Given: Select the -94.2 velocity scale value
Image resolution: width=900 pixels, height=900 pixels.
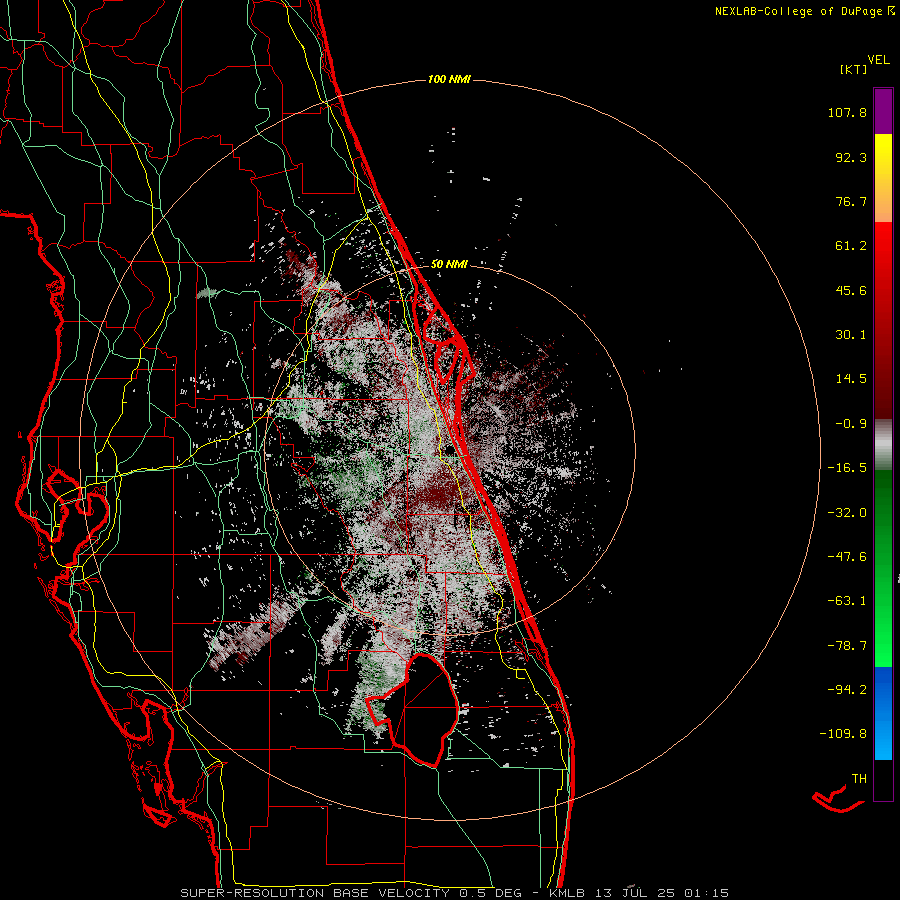Looking at the screenshot, I should point(847,690).
